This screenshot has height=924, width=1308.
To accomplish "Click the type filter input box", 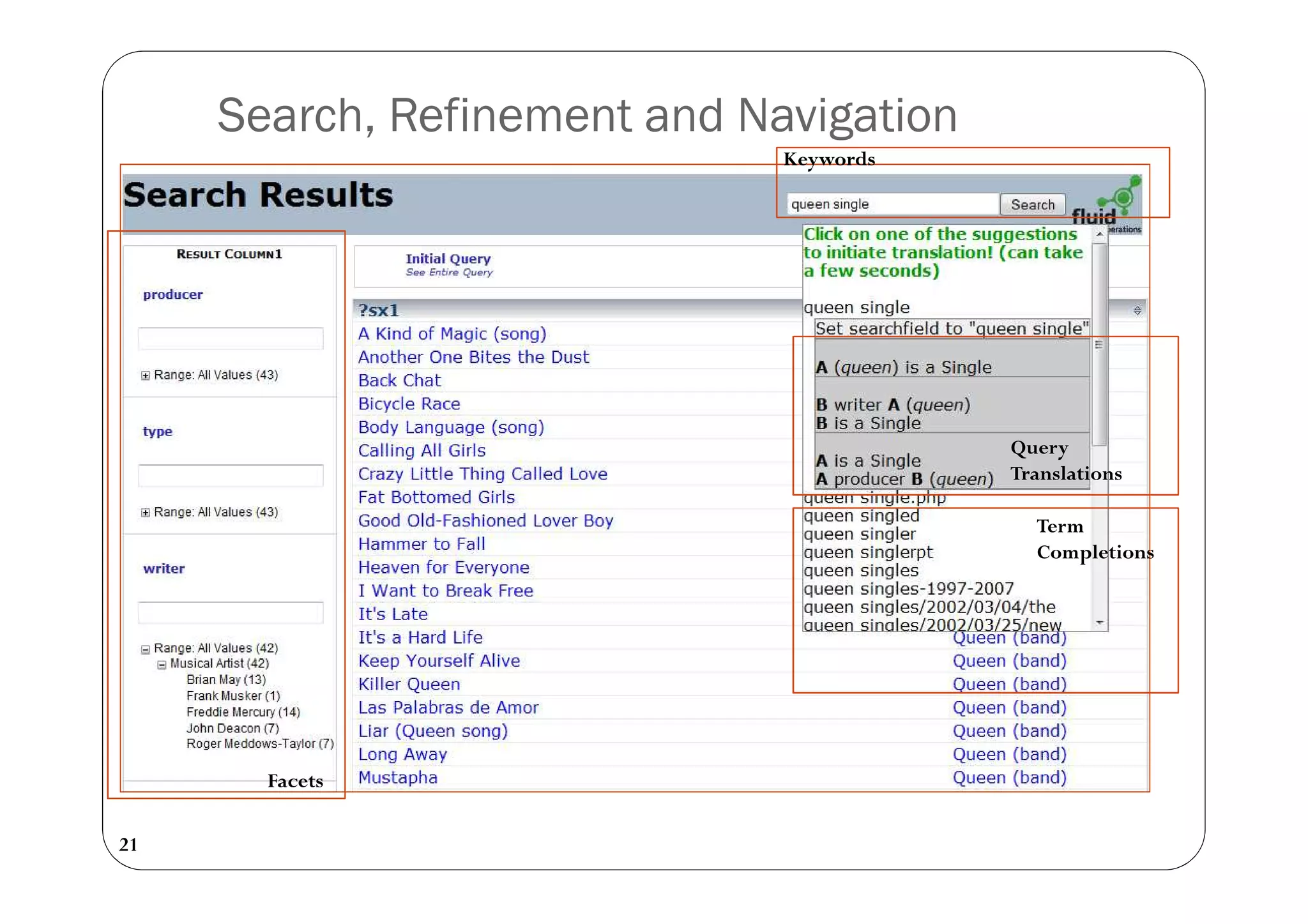I will tap(231, 476).
